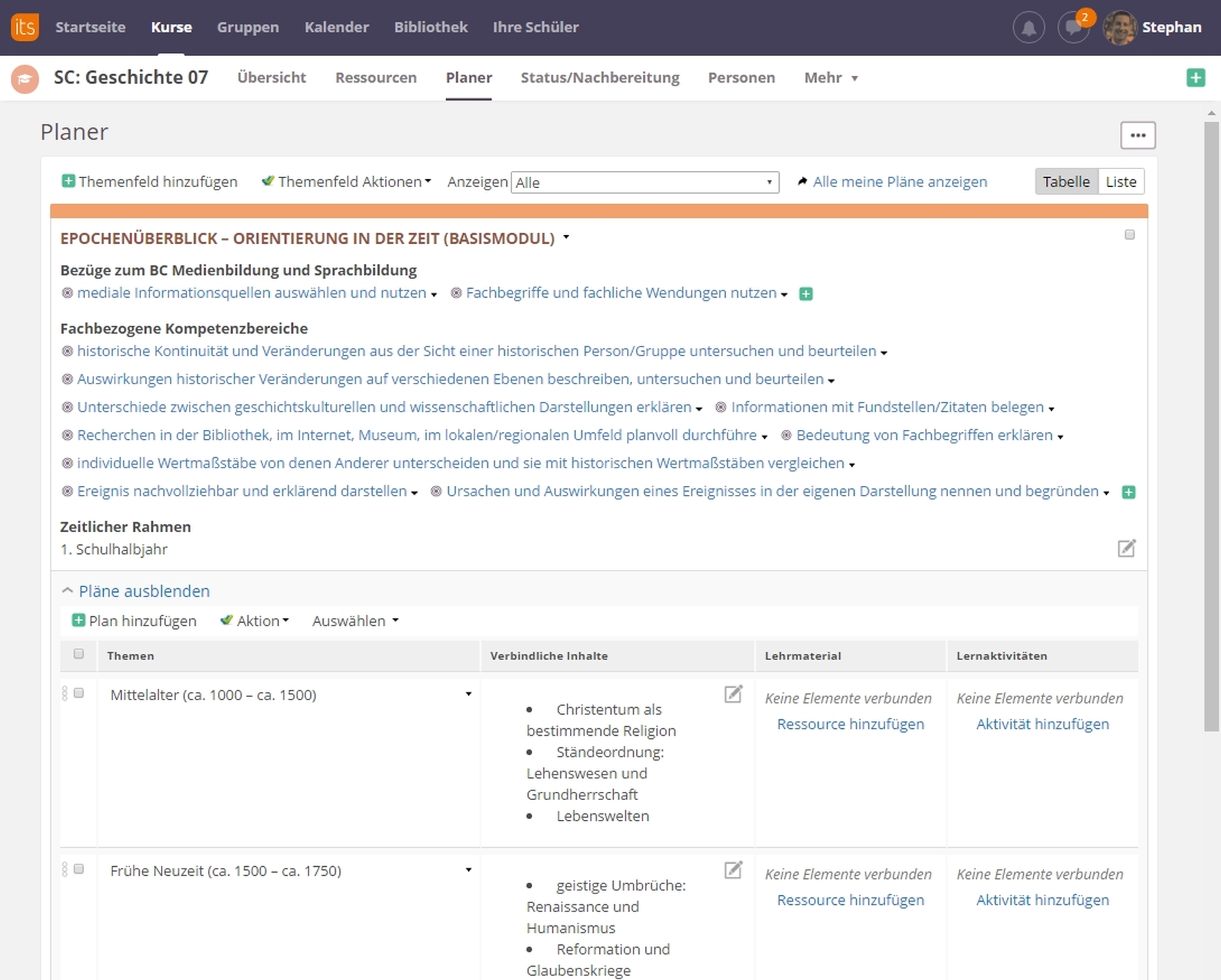Select the Frühe Neuzeit row checkbox
Image resolution: width=1221 pixels, height=980 pixels.
79,869
